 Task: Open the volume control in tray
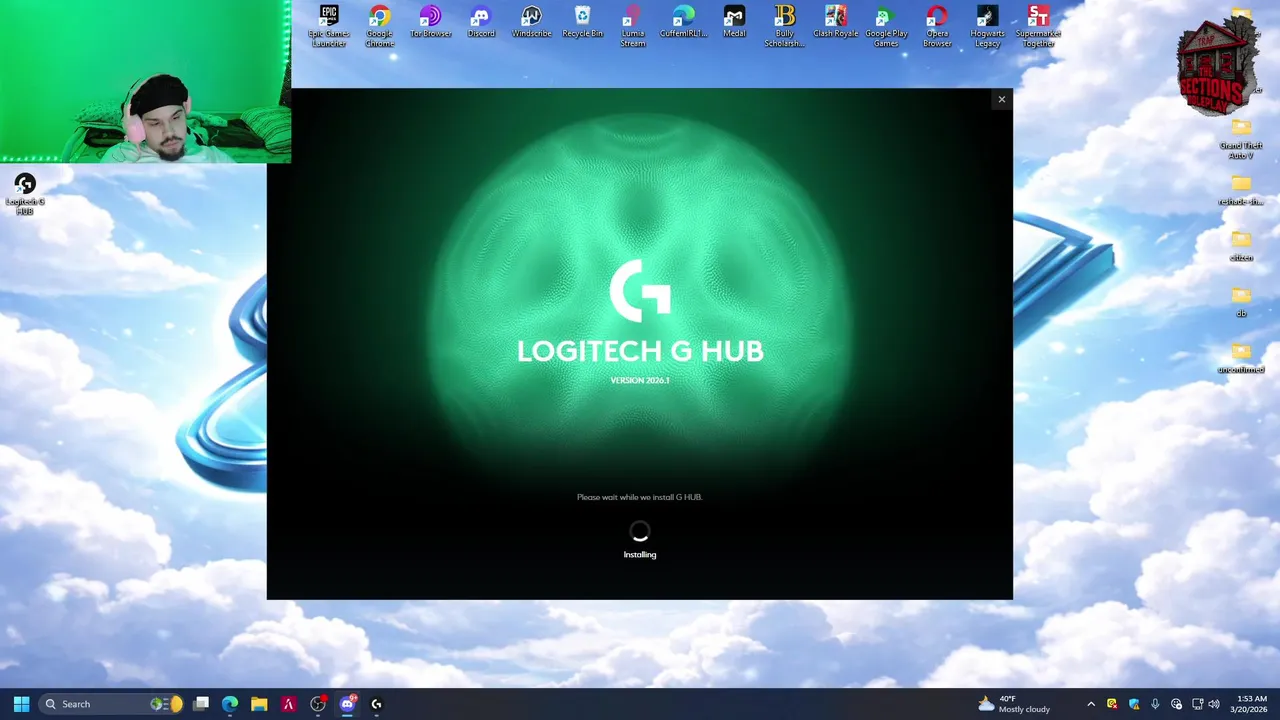1214,704
